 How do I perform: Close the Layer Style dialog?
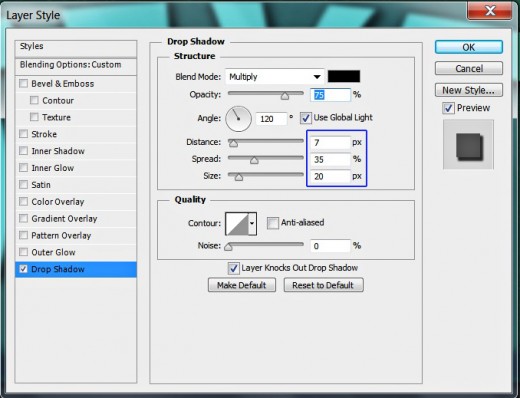[490, 11]
